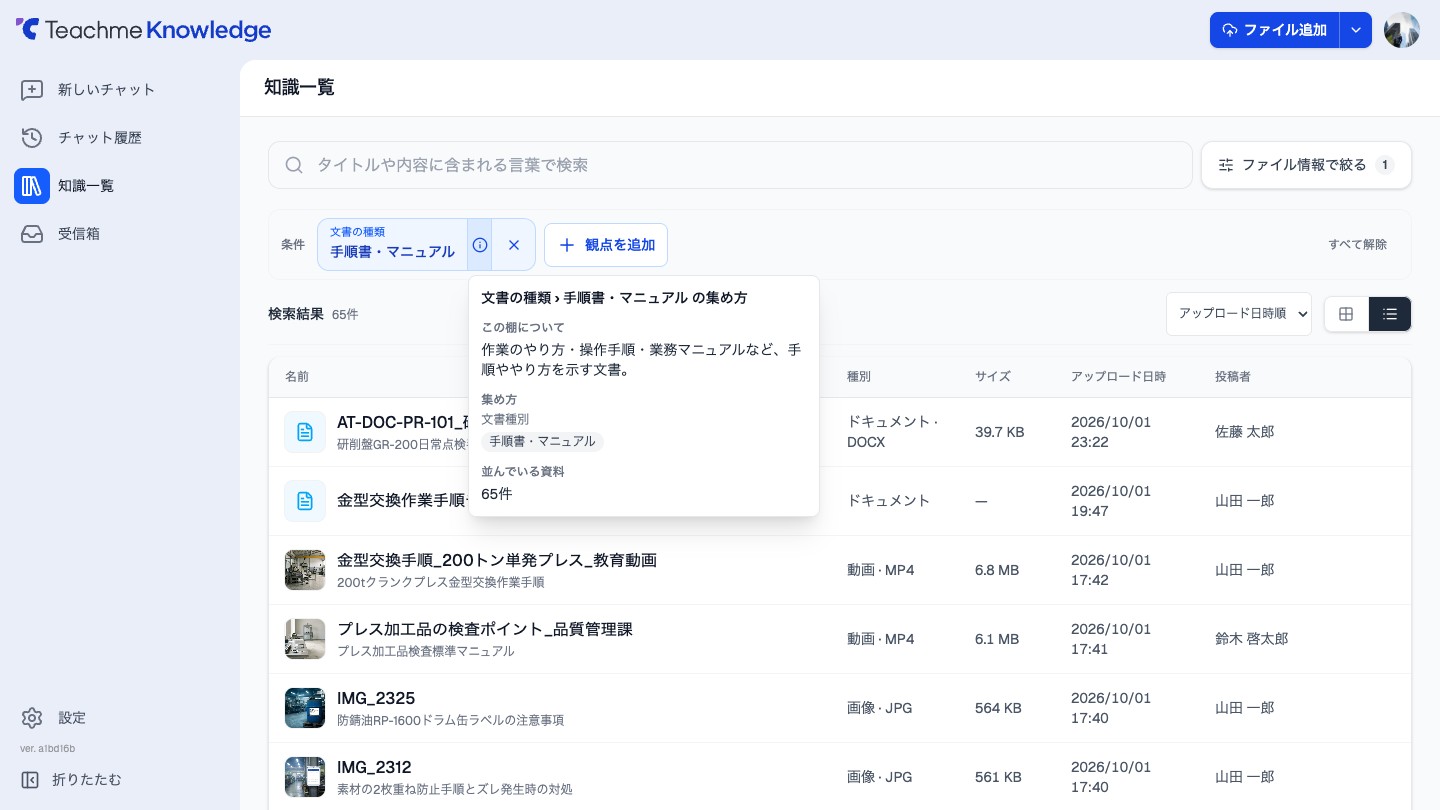Click the document icon for AT-DOC-PR-101 row
Viewport: 1440px width, 810px height.
pyautogui.click(x=305, y=432)
